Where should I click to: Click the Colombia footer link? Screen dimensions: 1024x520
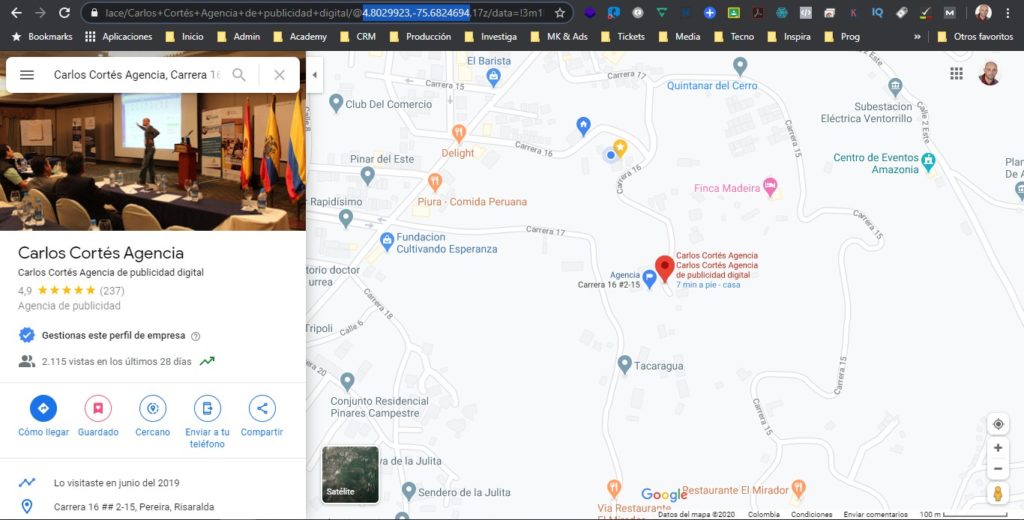coord(763,515)
